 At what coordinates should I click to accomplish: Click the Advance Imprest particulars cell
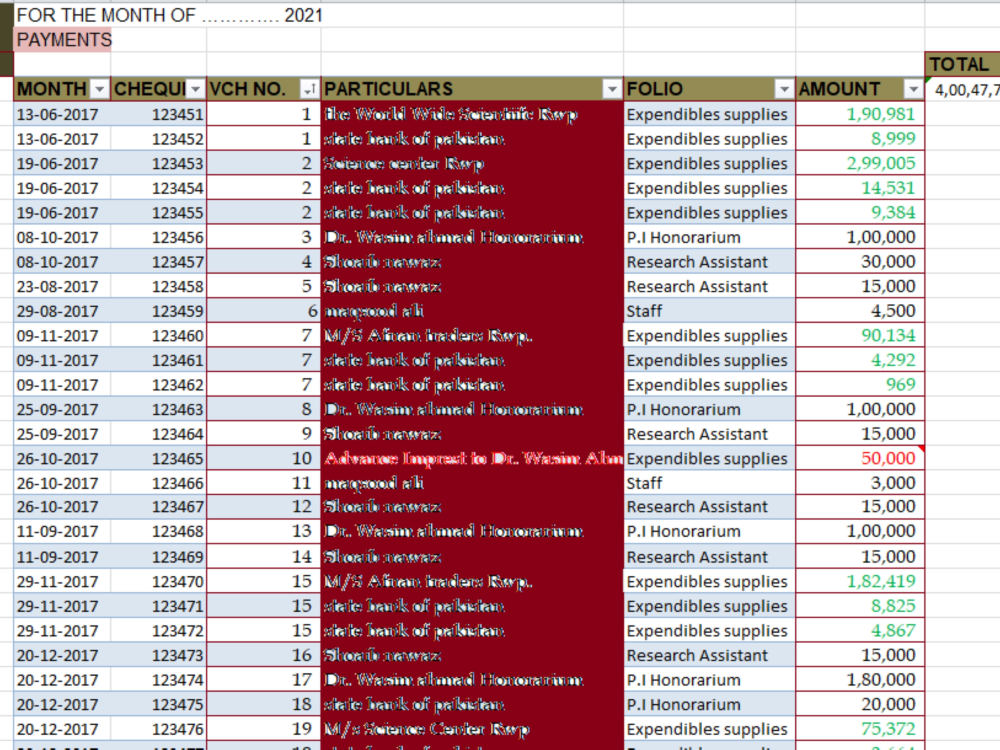pyautogui.click(x=472, y=459)
